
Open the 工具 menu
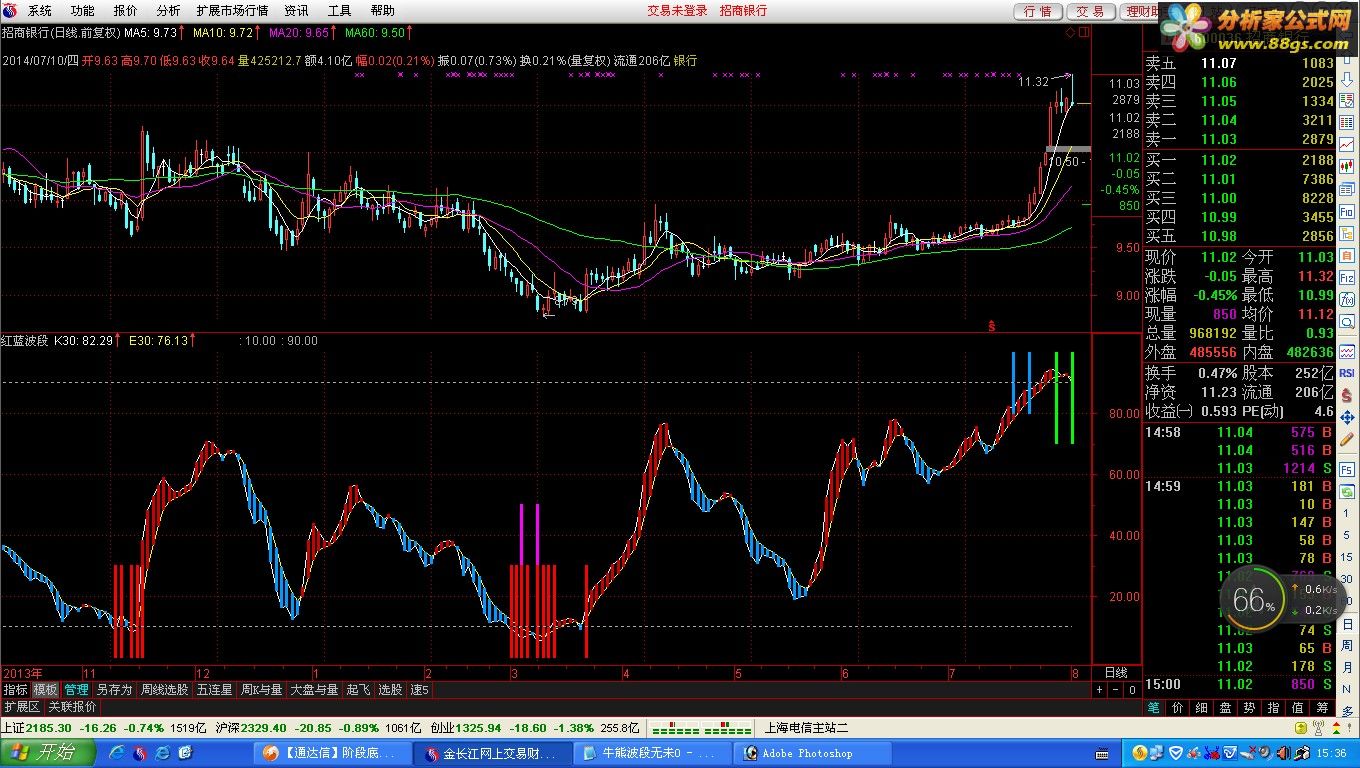tap(340, 11)
